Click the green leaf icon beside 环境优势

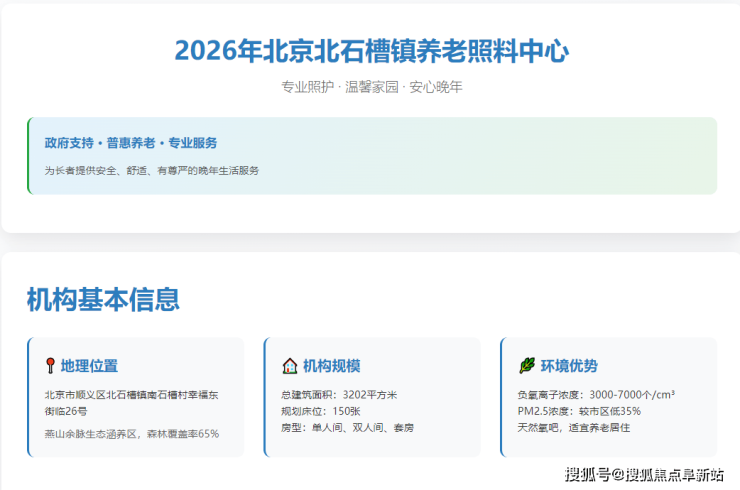[x=526, y=366]
